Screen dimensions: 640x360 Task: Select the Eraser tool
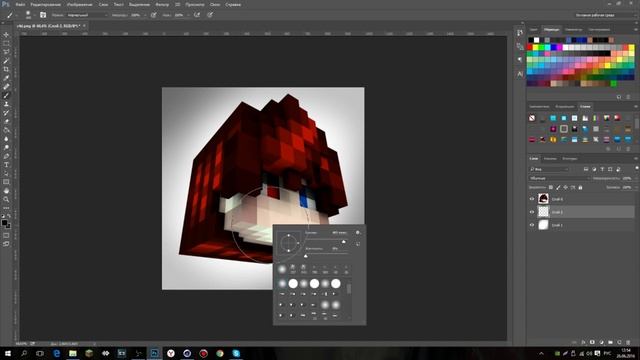coord(6,121)
